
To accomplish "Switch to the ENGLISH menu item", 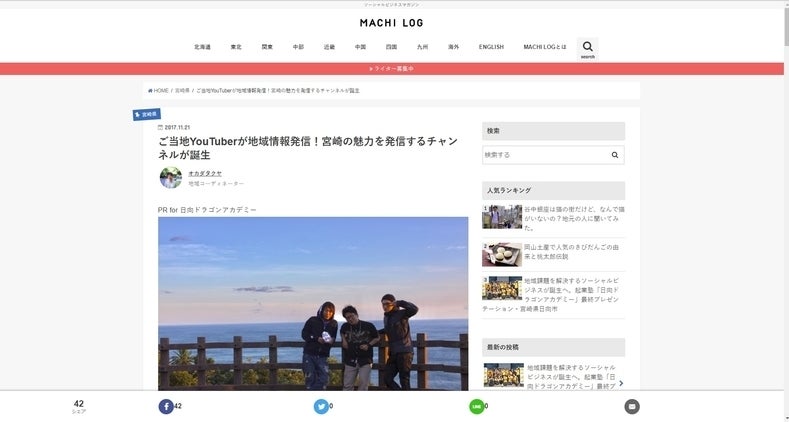I will [491, 47].
